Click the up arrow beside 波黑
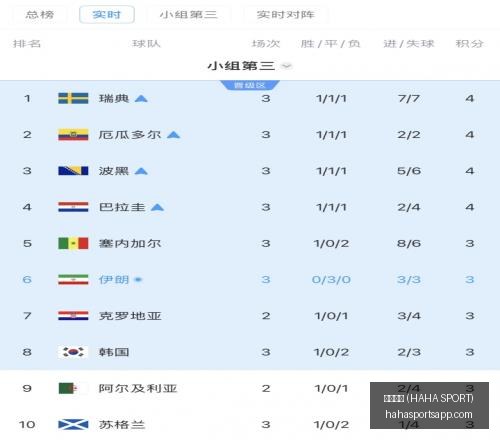The image size is (500, 440). coord(141,171)
